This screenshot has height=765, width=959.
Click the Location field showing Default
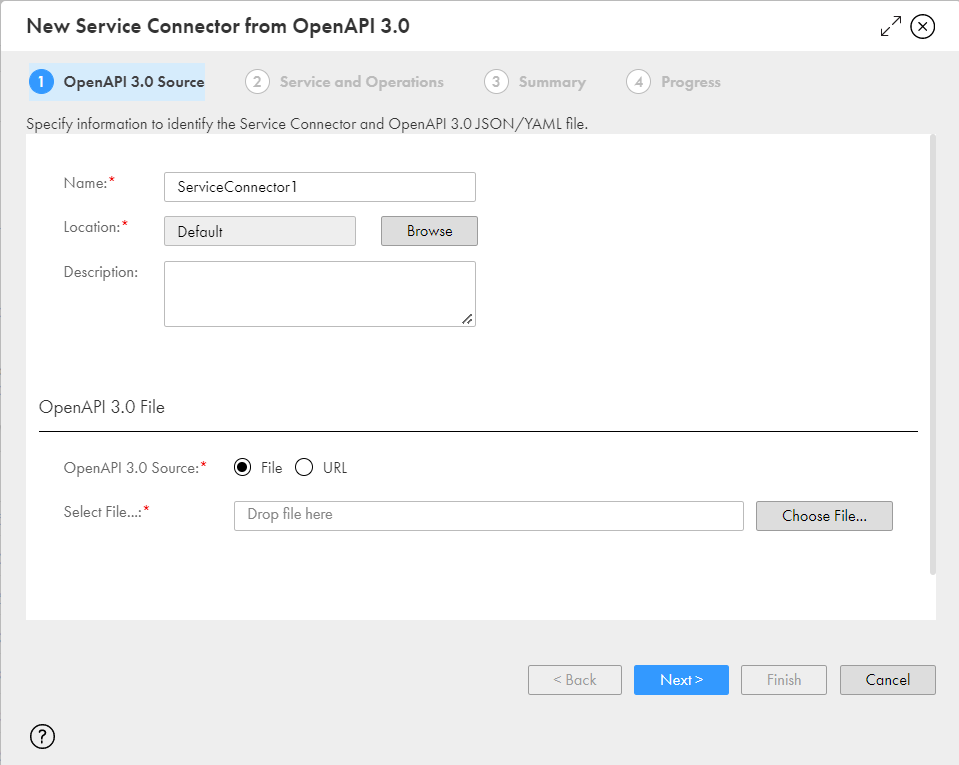260,231
